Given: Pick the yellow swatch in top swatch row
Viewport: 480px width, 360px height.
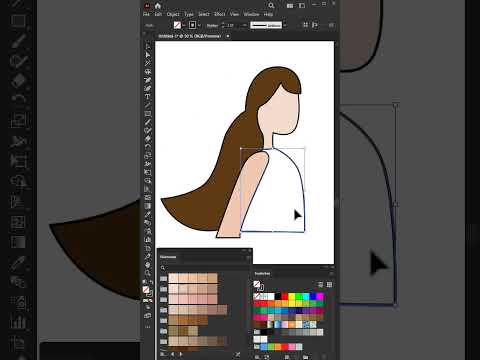Looking at the screenshot, I should (x=292, y=296).
